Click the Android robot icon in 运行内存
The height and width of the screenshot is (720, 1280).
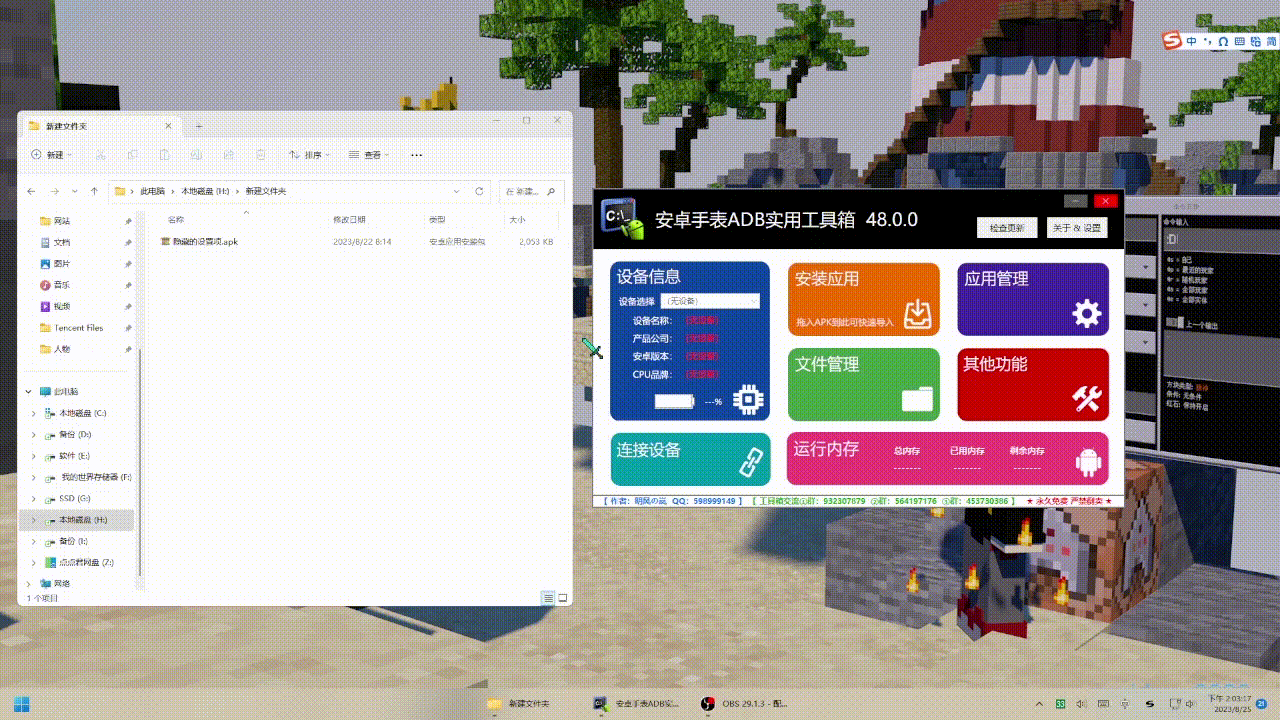click(x=1088, y=461)
